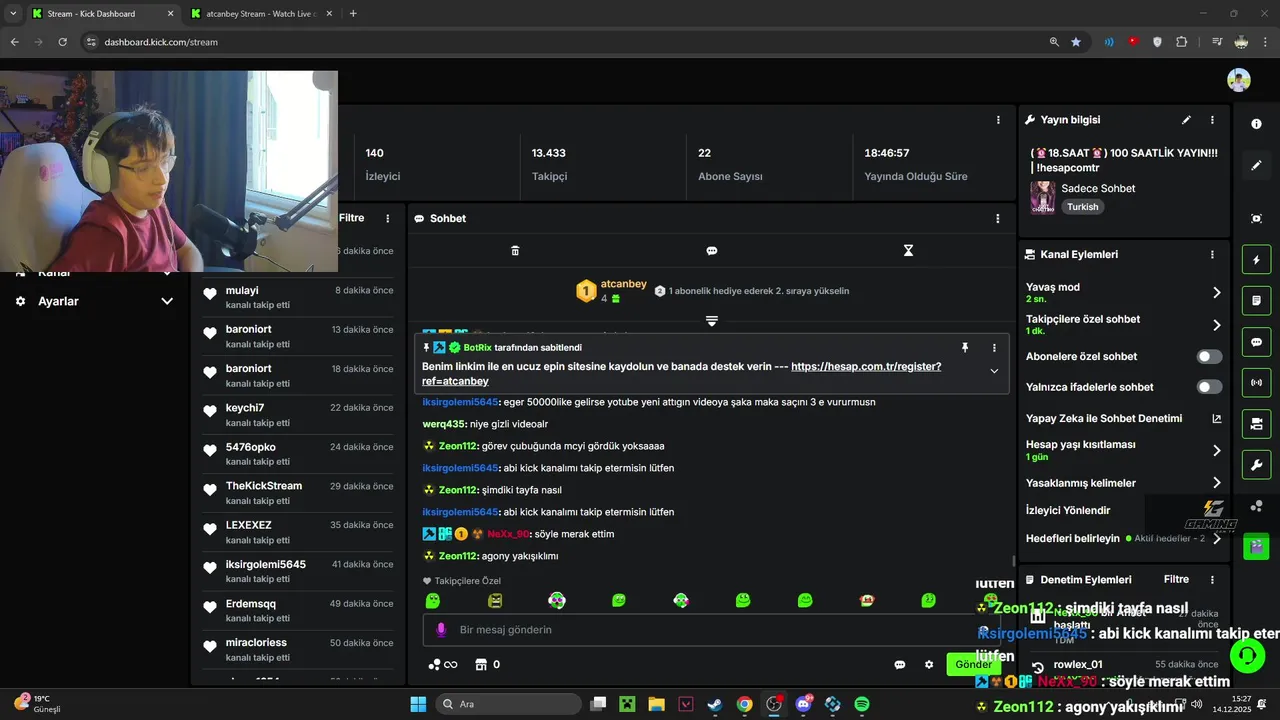Open the chat bubble icon in right sidebar
The image size is (1280, 720).
[x=1256, y=341]
